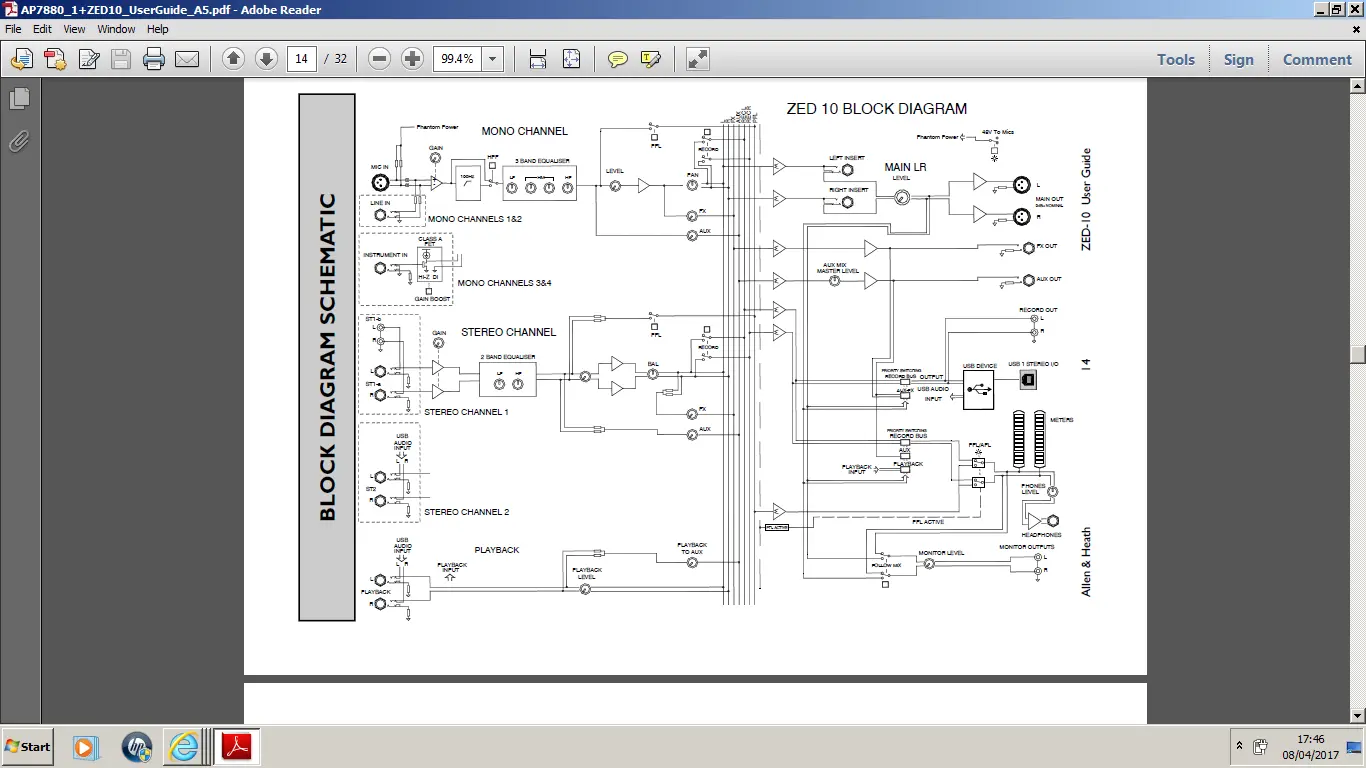Click 'STEREO CHANNEL 2' label
This screenshot has height=768, width=1366.
click(466, 512)
